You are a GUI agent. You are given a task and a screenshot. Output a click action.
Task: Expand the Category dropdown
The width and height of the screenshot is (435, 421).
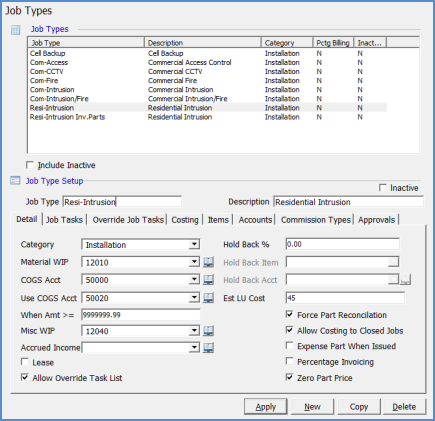pos(194,244)
